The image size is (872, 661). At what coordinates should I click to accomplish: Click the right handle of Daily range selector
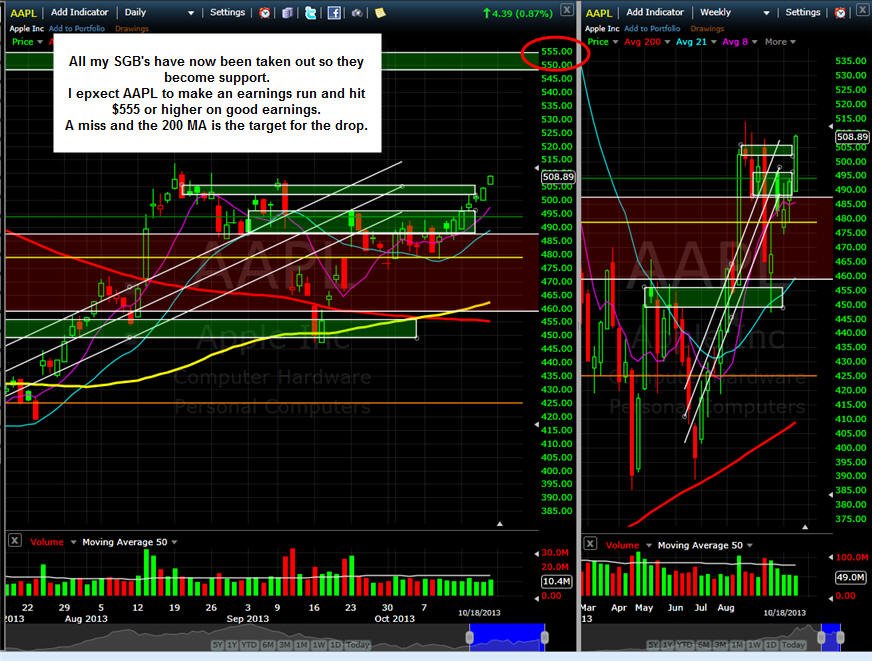click(544, 637)
